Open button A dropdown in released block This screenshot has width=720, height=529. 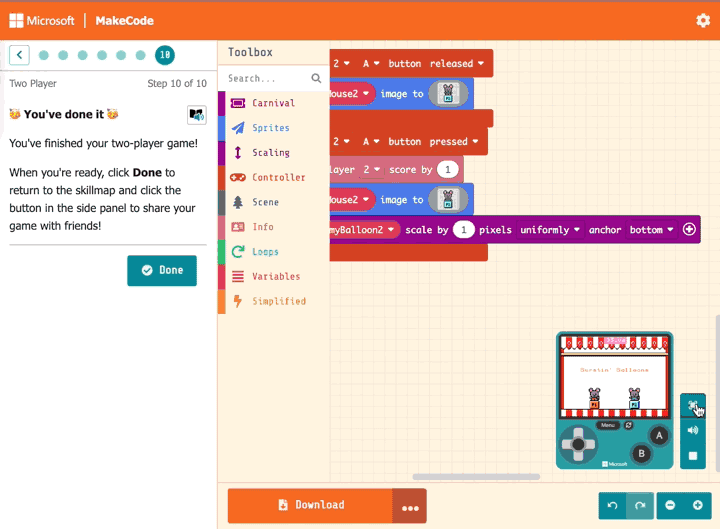click(x=371, y=63)
